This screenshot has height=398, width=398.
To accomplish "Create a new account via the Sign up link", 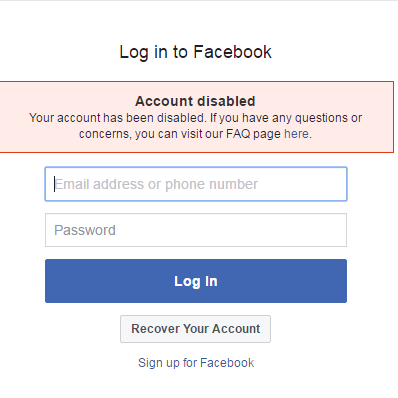I will [196, 363].
